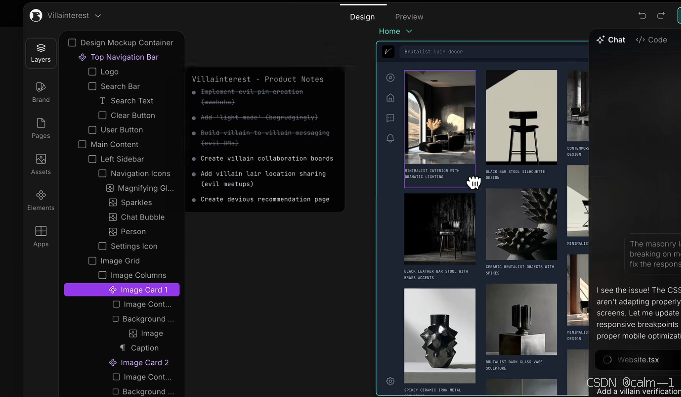
Task: Switch to the Code tab label
Action: (x=657, y=40)
